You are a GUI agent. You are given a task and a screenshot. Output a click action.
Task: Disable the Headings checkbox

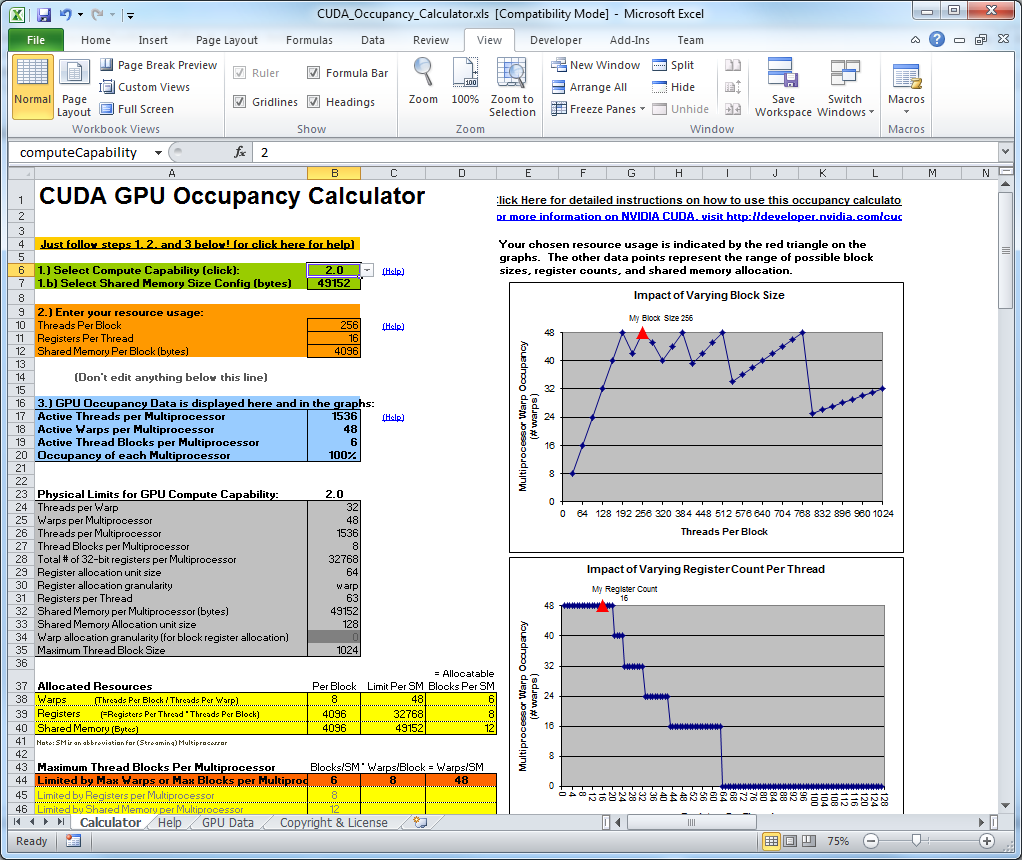(314, 102)
